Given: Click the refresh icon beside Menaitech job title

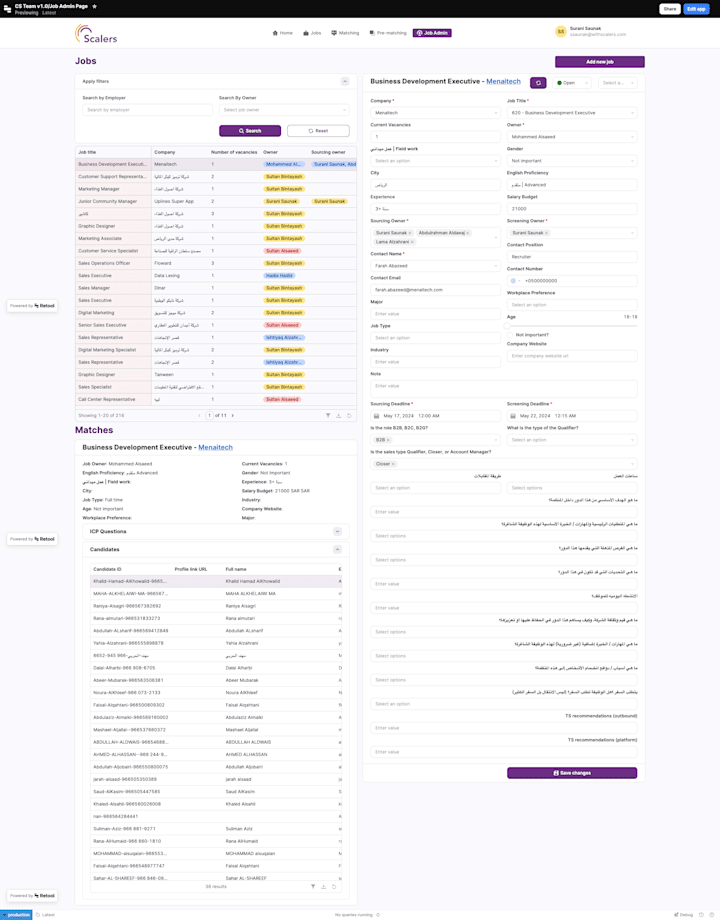Looking at the screenshot, I should pyautogui.click(x=538, y=83).
